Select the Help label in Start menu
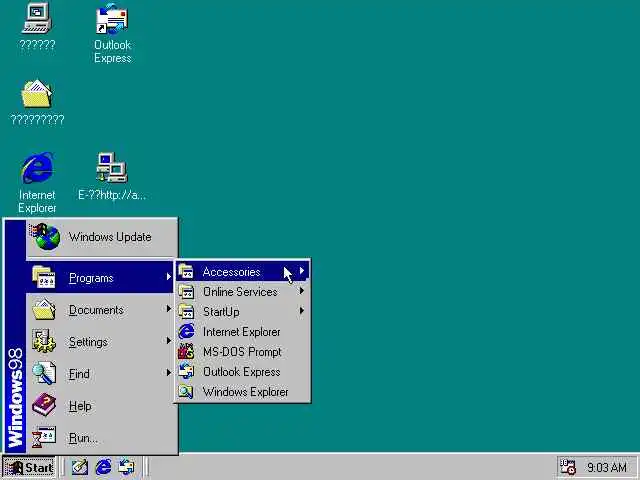The width and height of the screenshot is (640, 480). click(80, 406)
